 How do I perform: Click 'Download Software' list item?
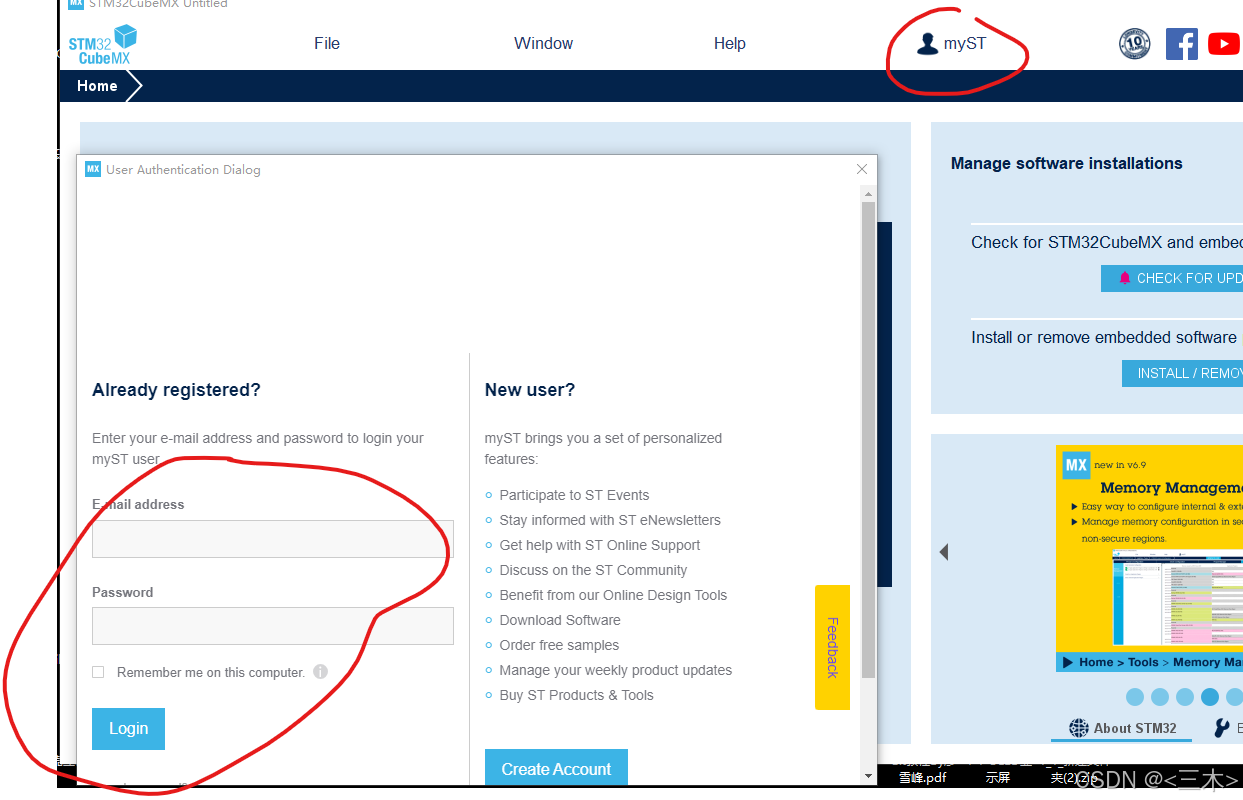coord(560,620)
